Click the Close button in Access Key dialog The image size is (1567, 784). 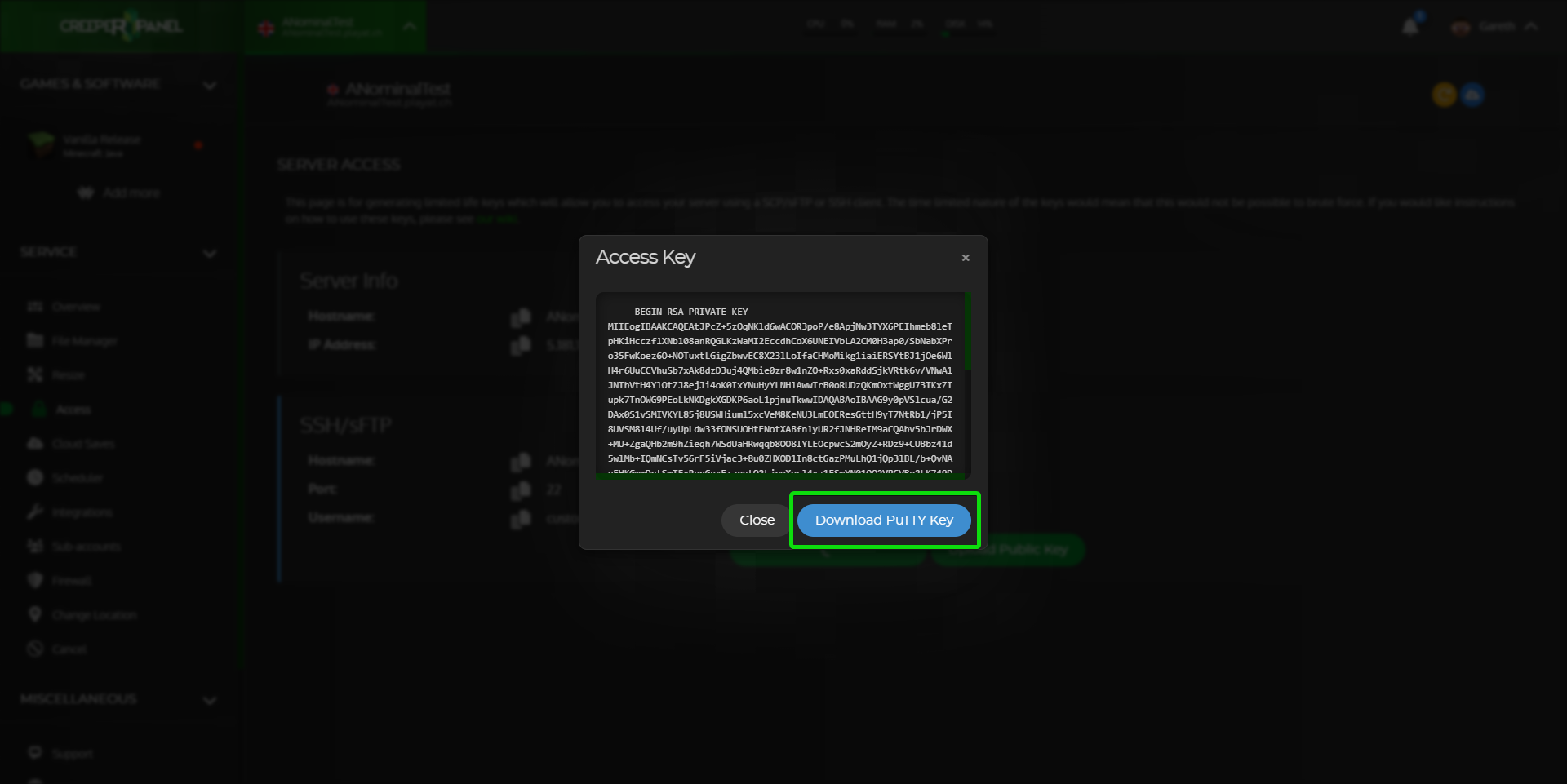tap(757, 520)
